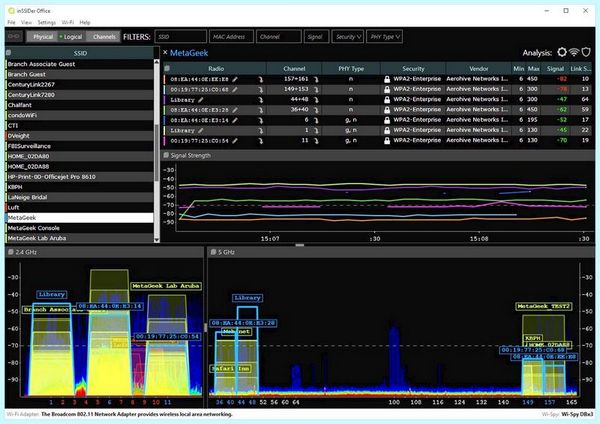Click the icon in the 2.4 GHz panel header
The width and height of the screenshot is (600, 424).
click(11, 252)
